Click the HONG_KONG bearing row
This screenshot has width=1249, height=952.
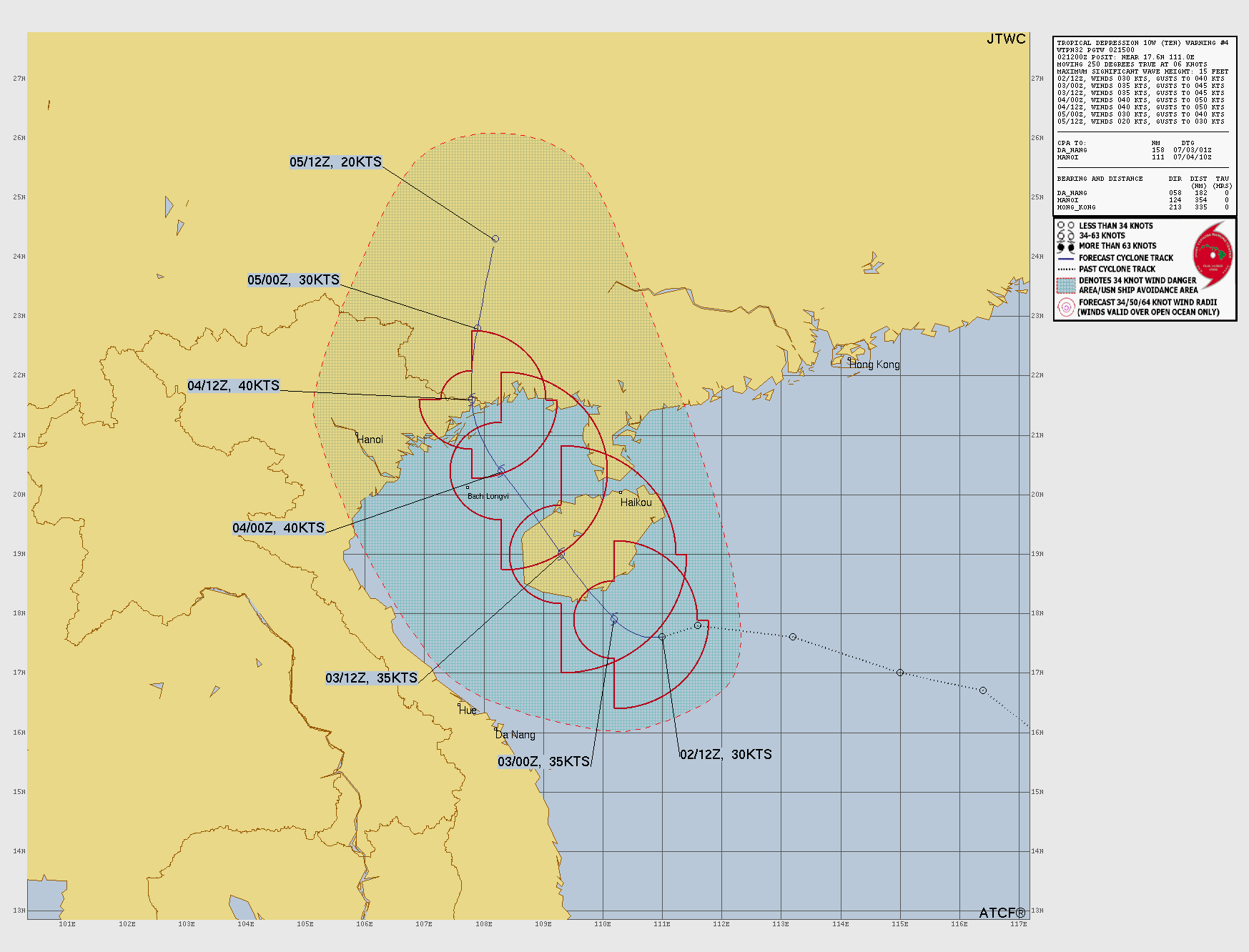pos(1142,207)
